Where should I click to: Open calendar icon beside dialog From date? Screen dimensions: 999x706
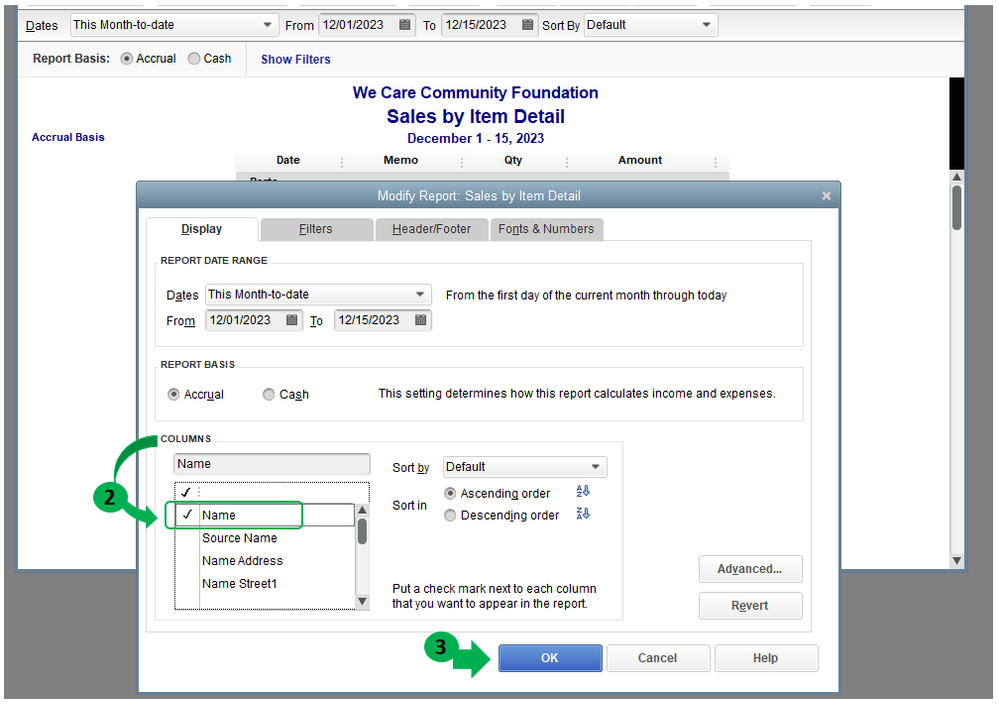pyautogui.click(x=292, y=320)
